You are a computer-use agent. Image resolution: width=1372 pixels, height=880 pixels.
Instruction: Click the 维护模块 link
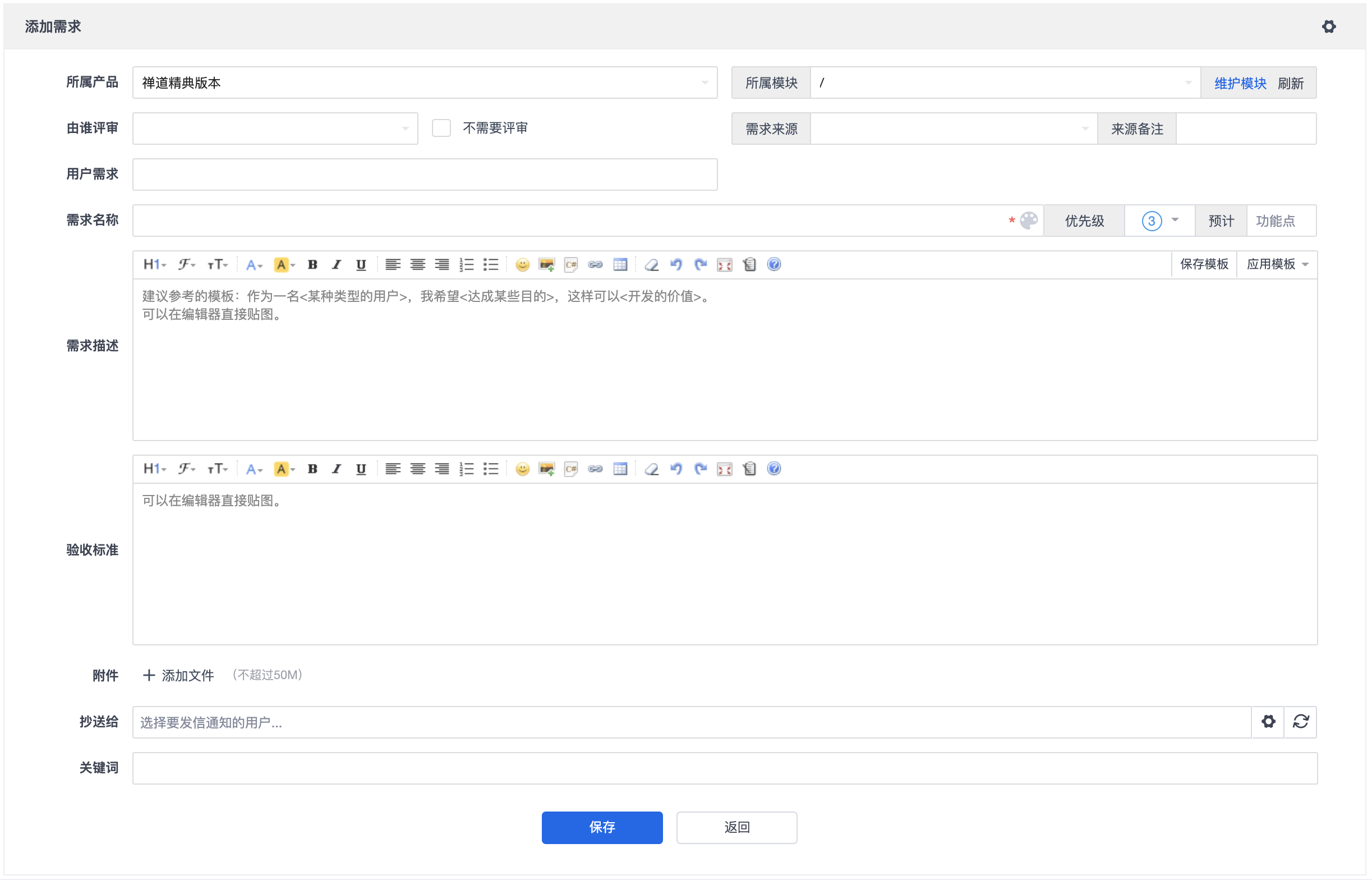[1240, 84]
